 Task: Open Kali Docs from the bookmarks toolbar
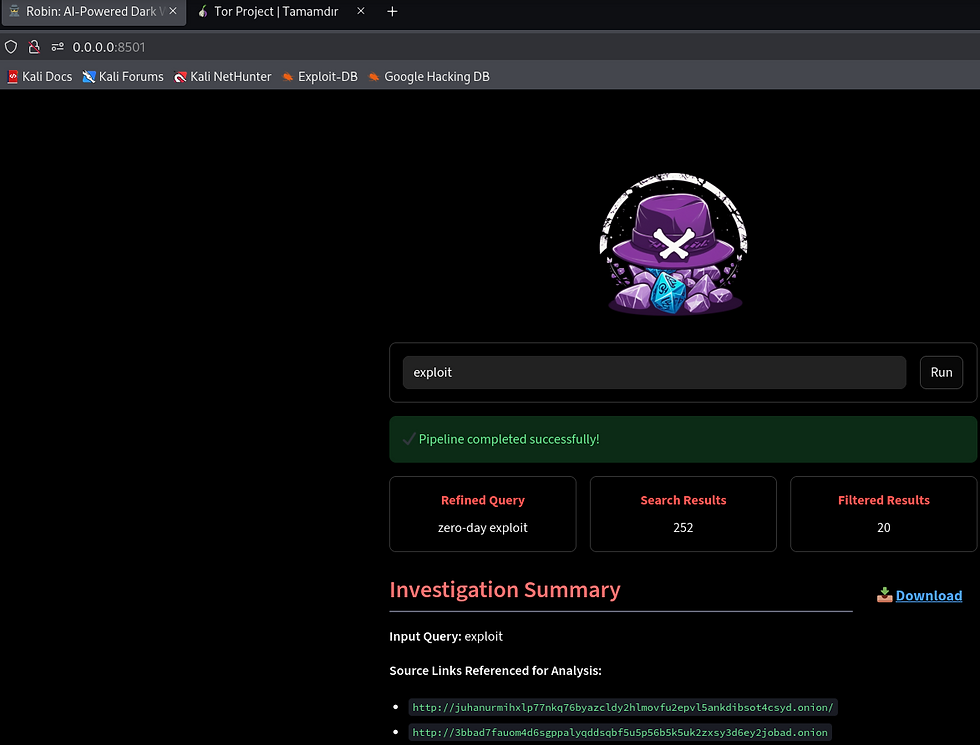click(x=39, y=76)
